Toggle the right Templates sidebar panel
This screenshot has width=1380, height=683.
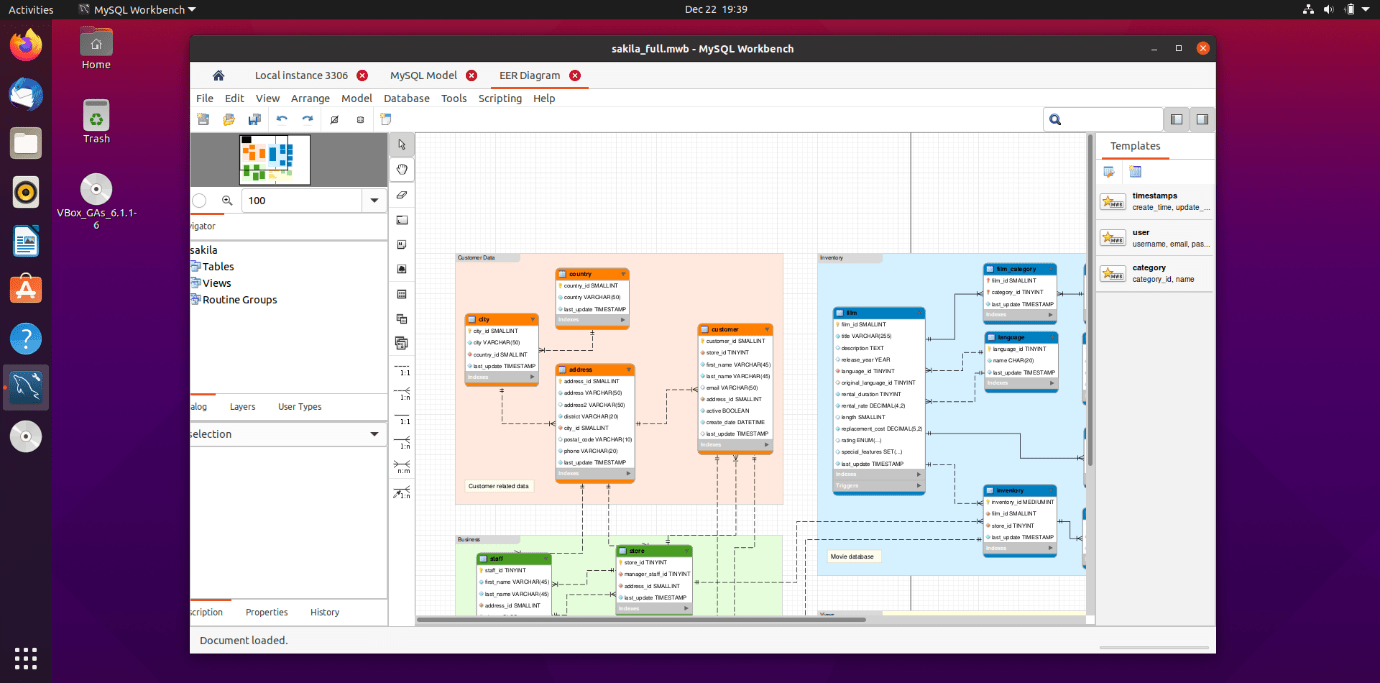(x=1201, y=119)
